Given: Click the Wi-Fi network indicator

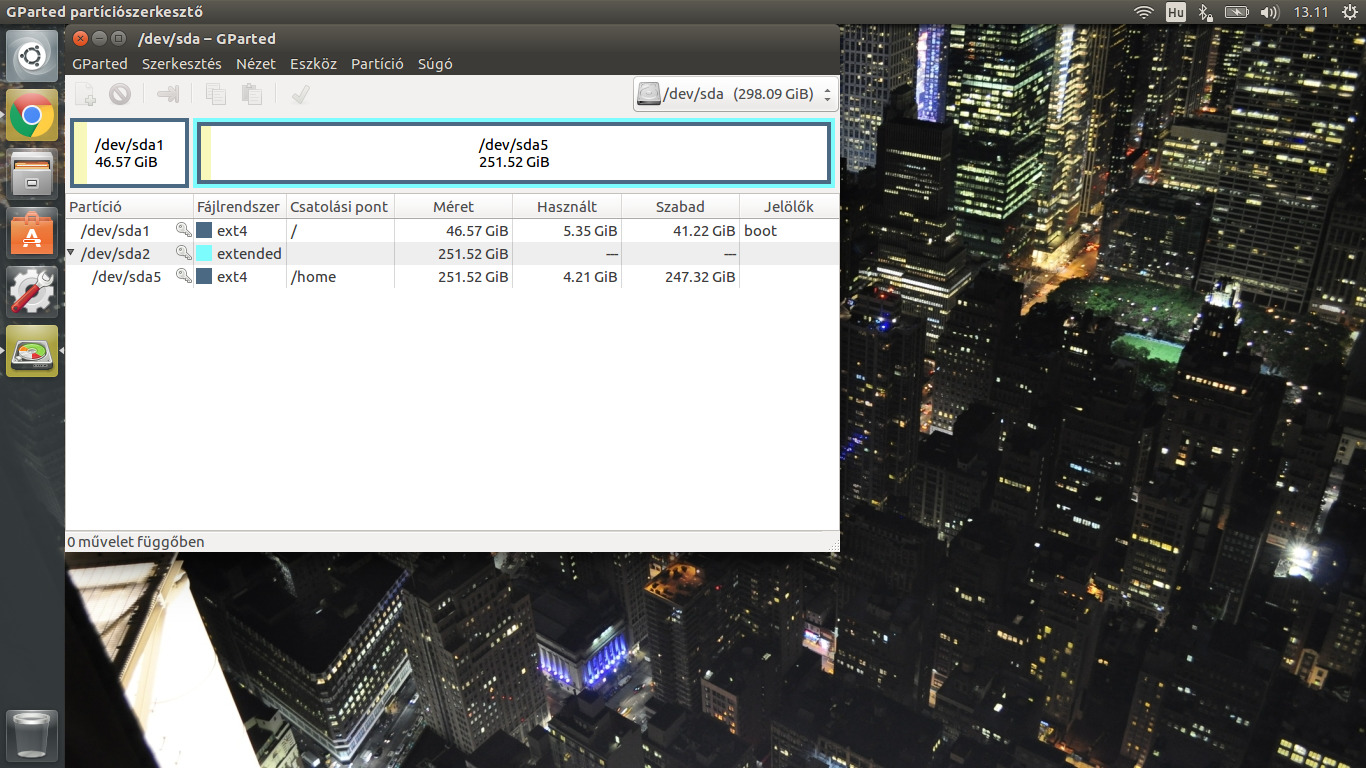Looking at the screenshot, I should [x=1144, y=12].
